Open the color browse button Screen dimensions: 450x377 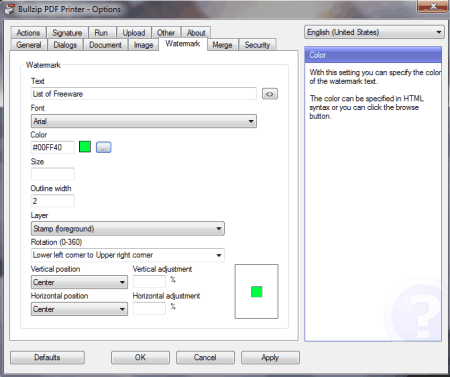coord(104,147)
